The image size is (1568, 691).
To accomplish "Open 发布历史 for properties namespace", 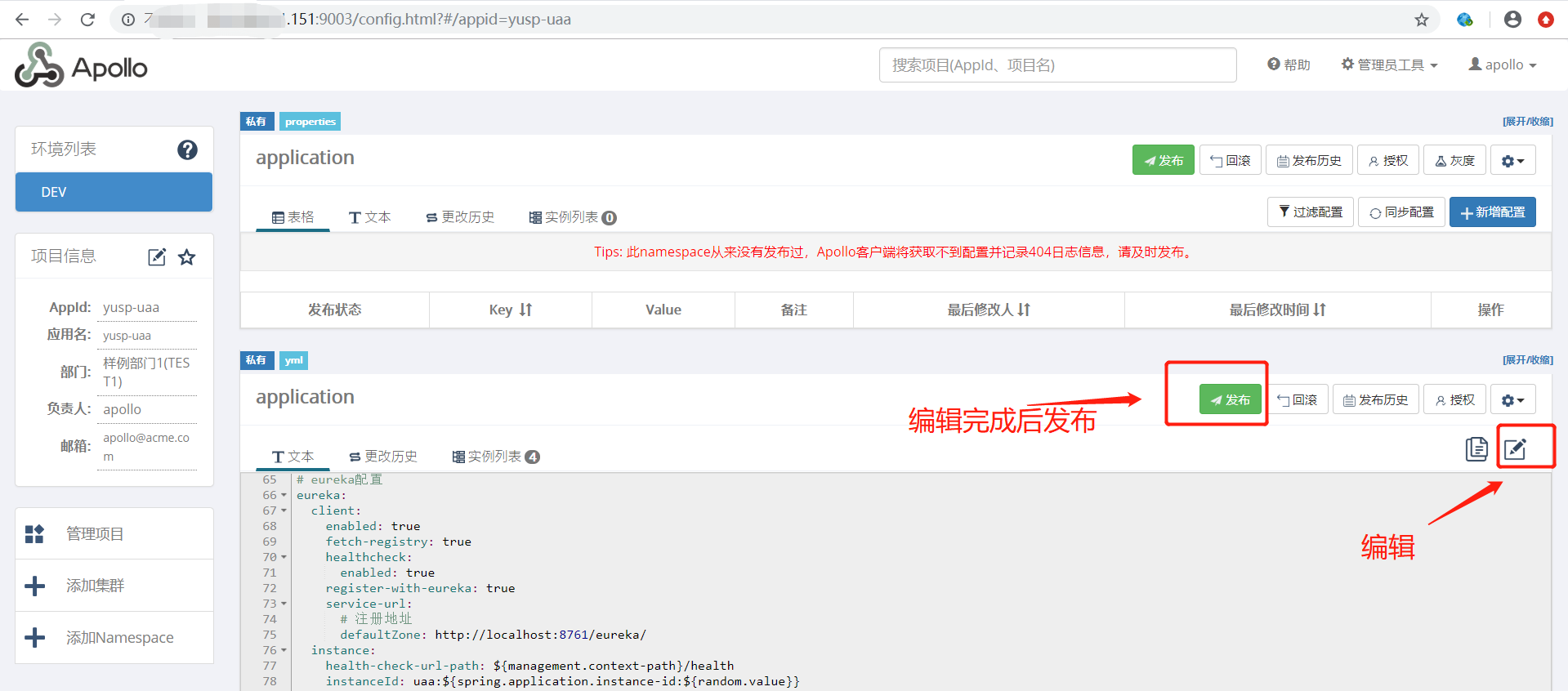I will click(1309, 160).
